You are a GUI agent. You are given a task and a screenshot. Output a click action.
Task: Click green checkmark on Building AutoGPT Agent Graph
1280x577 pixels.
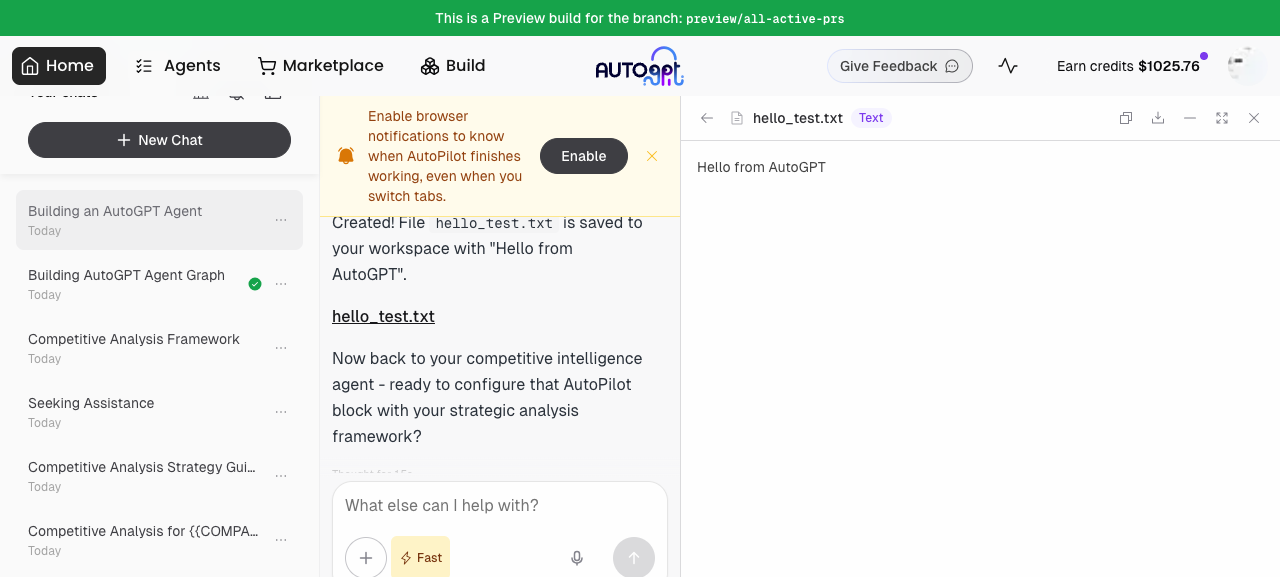tap(255, 284)
